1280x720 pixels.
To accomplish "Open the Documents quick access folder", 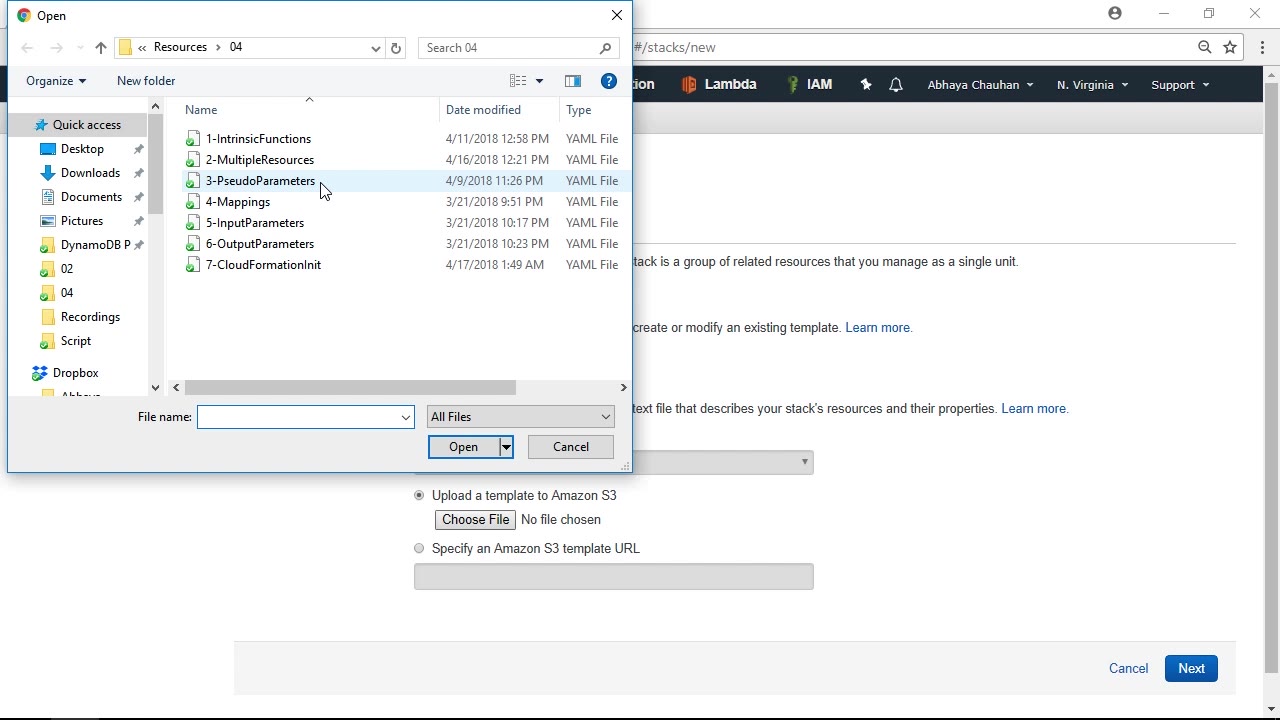I will pos(91,197).
